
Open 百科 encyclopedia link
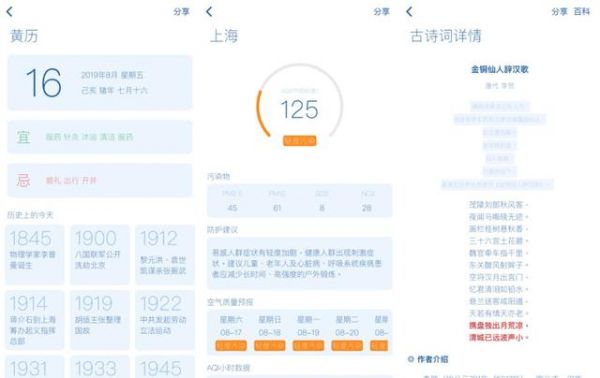pos(582,12)
